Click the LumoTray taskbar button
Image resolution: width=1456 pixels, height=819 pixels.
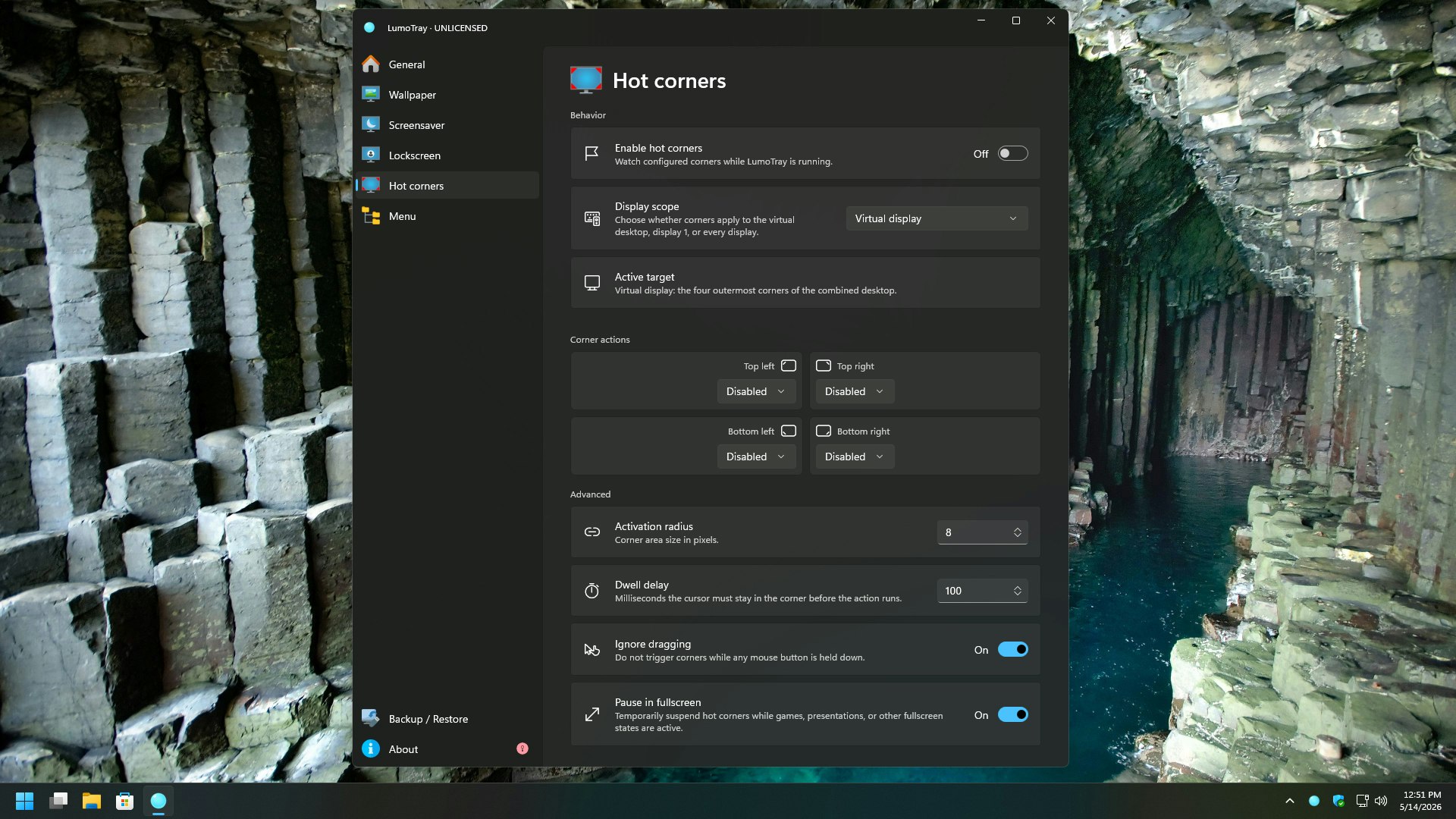pos(158,801)
